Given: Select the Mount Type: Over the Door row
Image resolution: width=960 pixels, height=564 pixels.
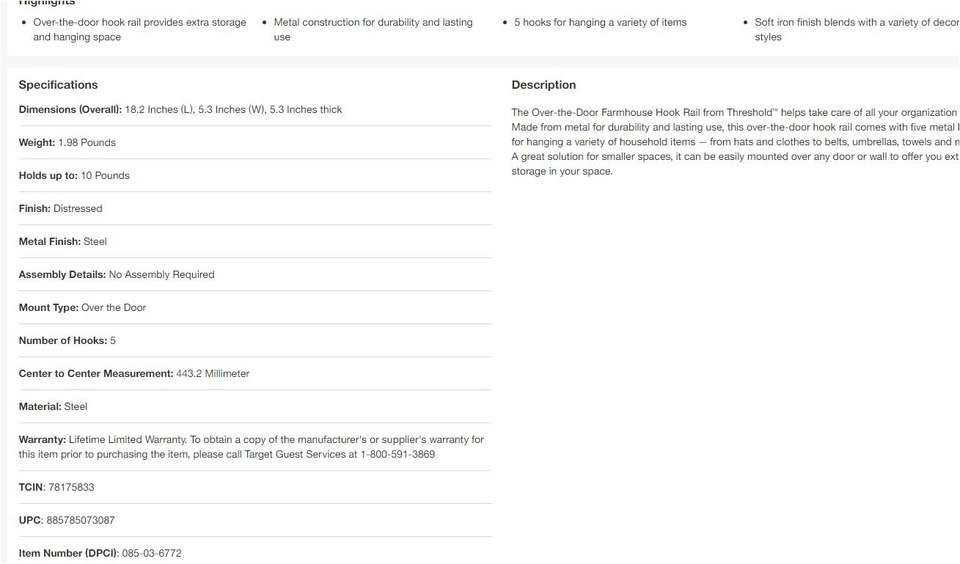Looking at the screenshot, I should tap(82, 308).
